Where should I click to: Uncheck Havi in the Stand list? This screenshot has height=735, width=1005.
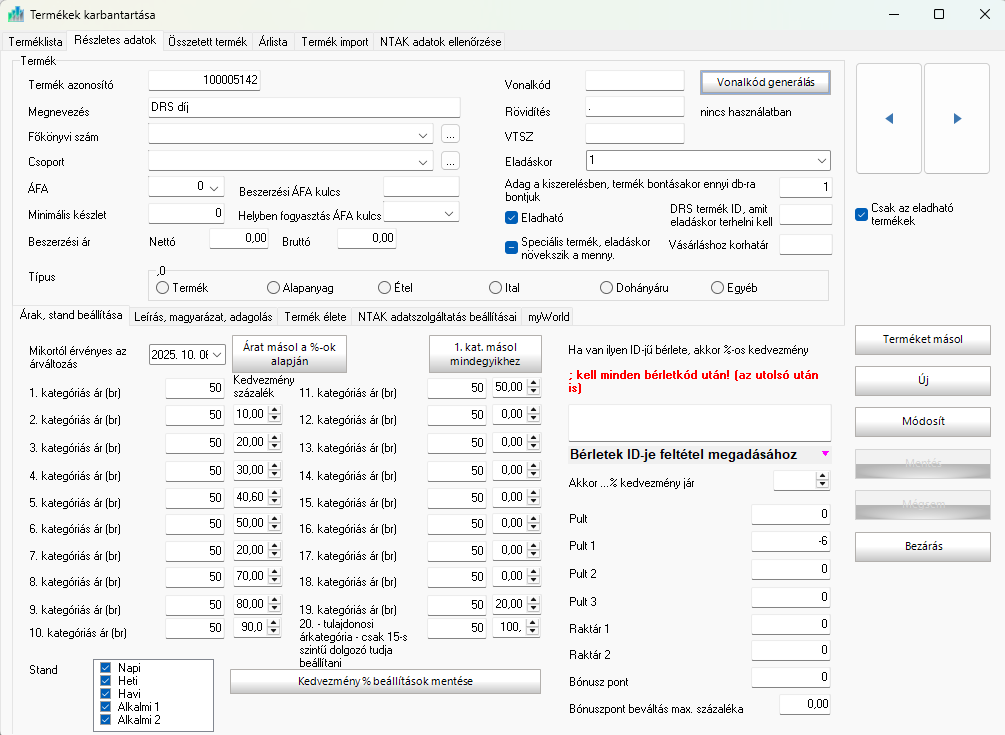(106, 694)
